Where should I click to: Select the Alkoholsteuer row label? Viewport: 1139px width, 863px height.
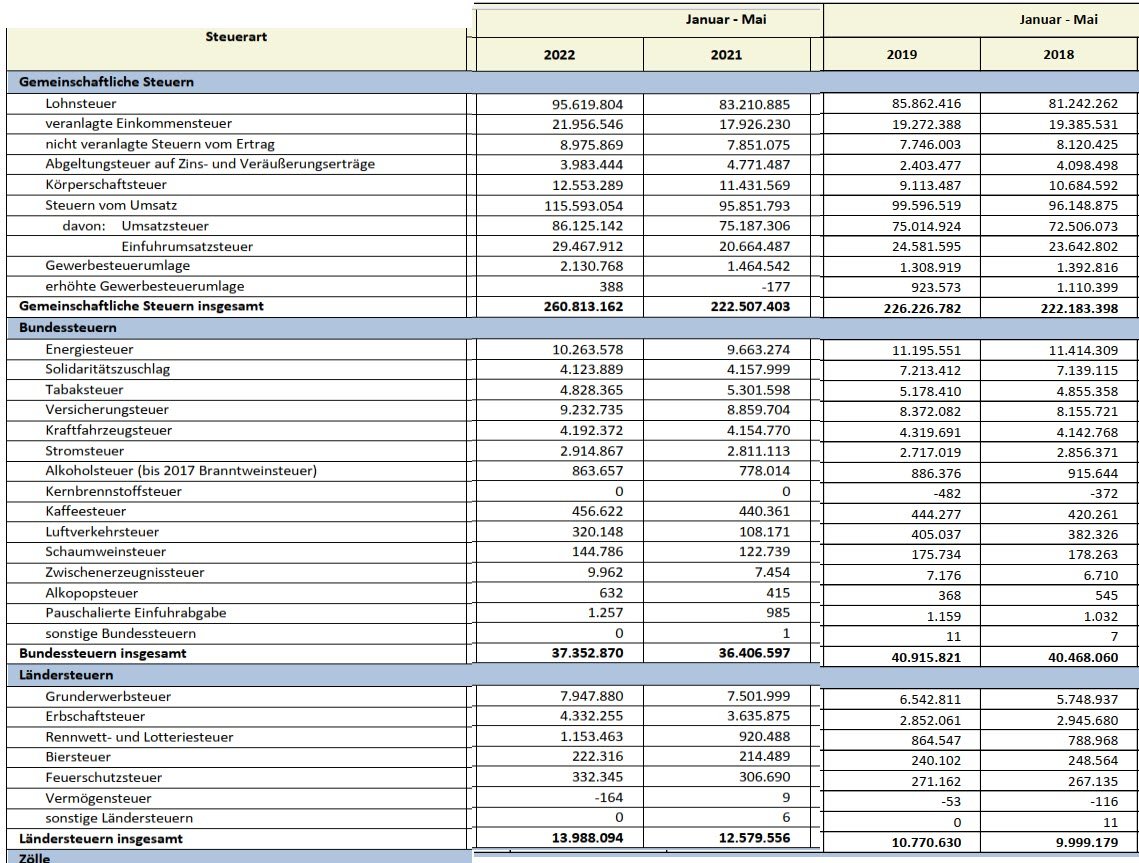click(181, 471)
